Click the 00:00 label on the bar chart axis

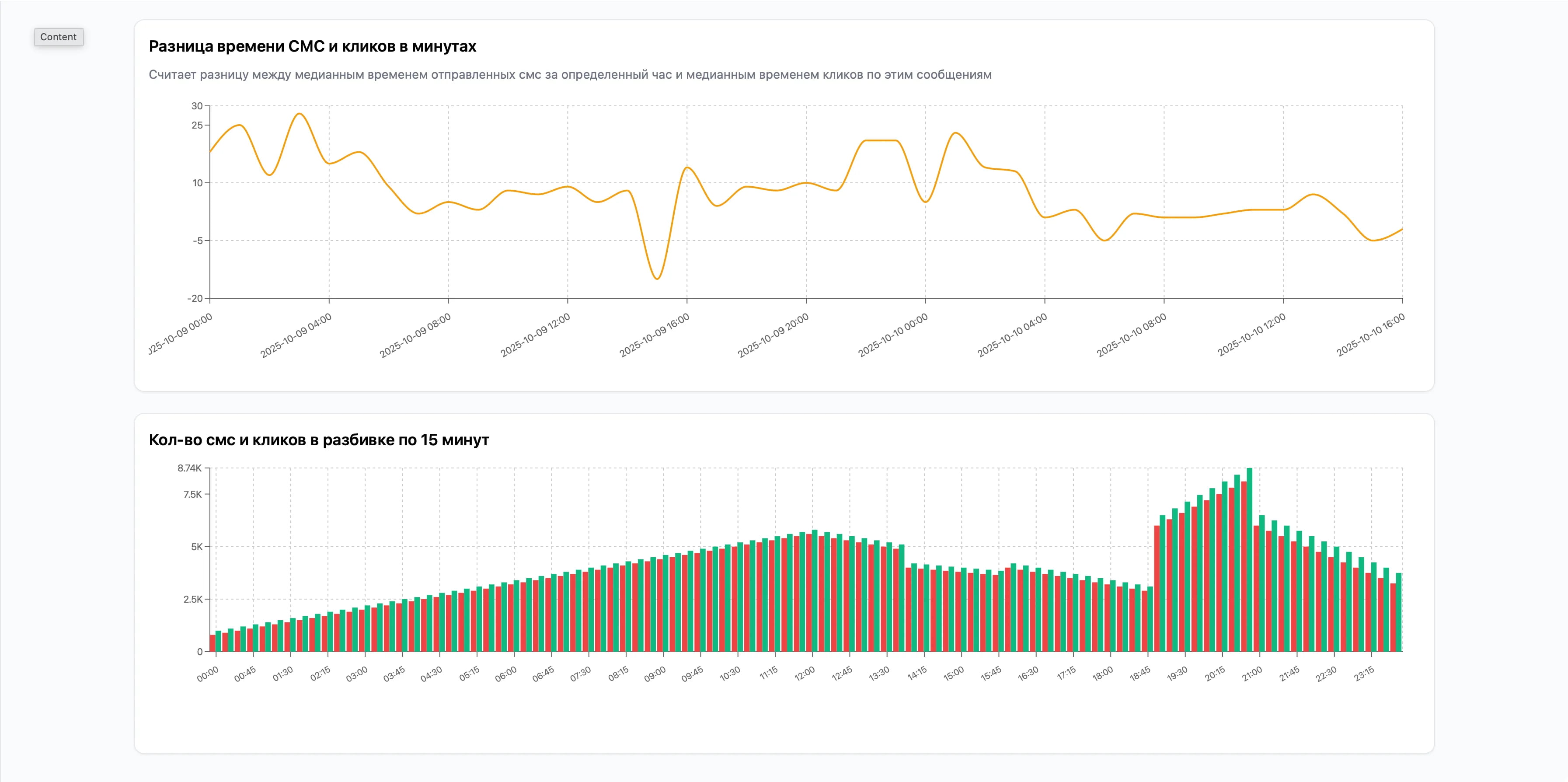[208, 674]
